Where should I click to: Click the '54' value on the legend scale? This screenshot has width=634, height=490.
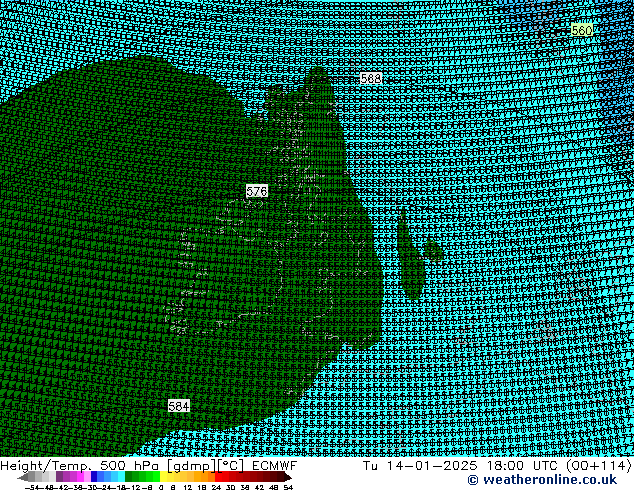point(288,487)
